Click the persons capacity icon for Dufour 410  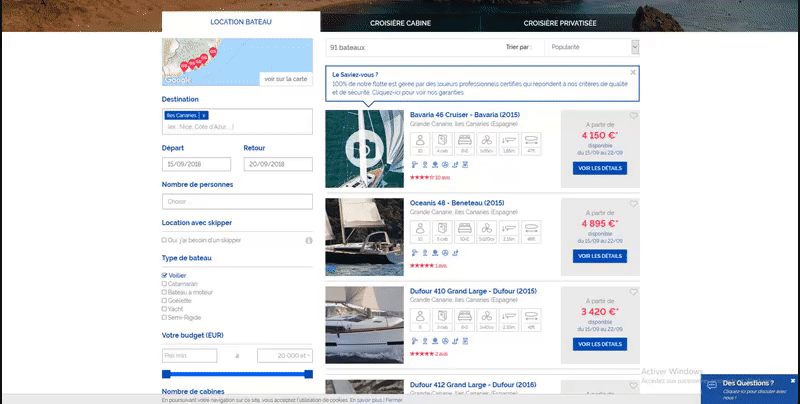coord(420,320)
